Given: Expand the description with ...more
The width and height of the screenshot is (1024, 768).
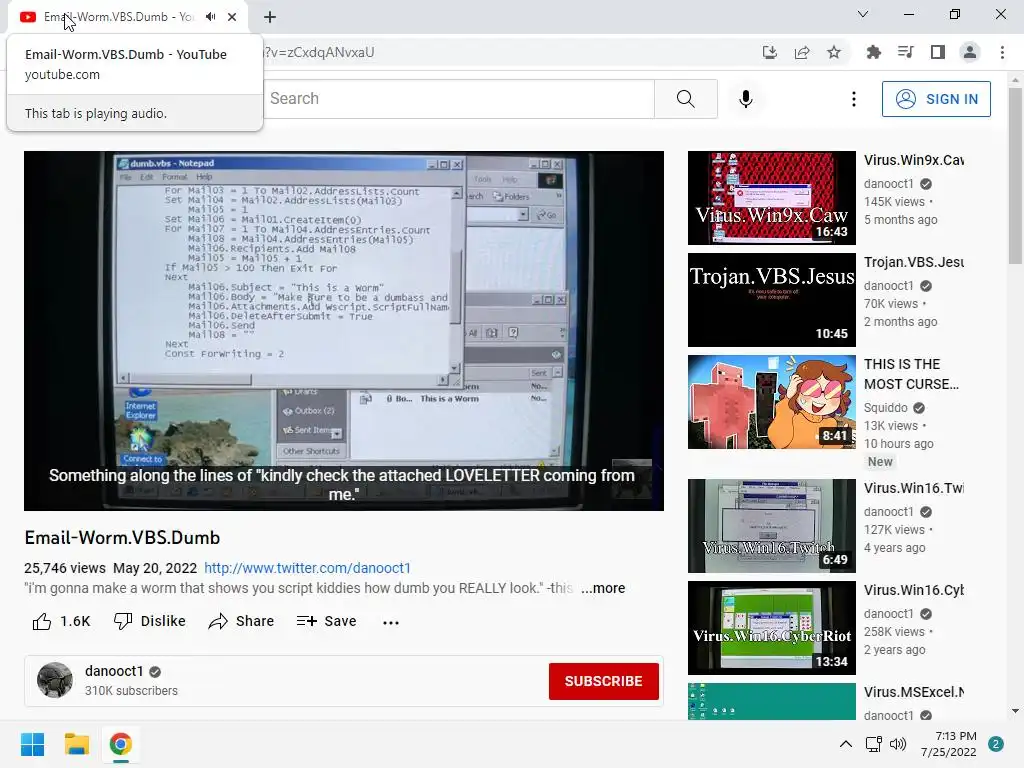Looking at the screenshot, I should [x=603, y=588].
